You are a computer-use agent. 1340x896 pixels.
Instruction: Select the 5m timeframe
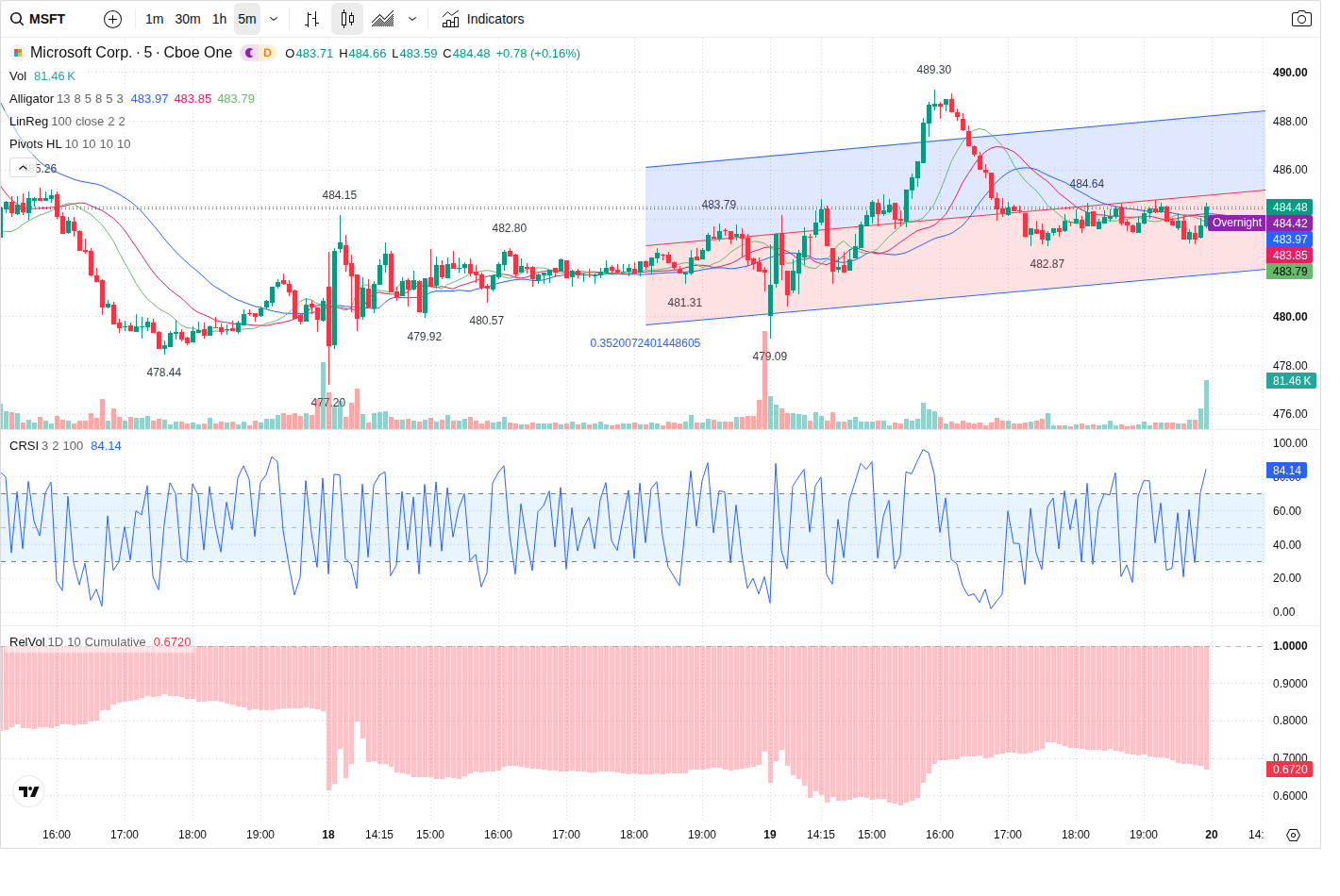pos(247,19)
